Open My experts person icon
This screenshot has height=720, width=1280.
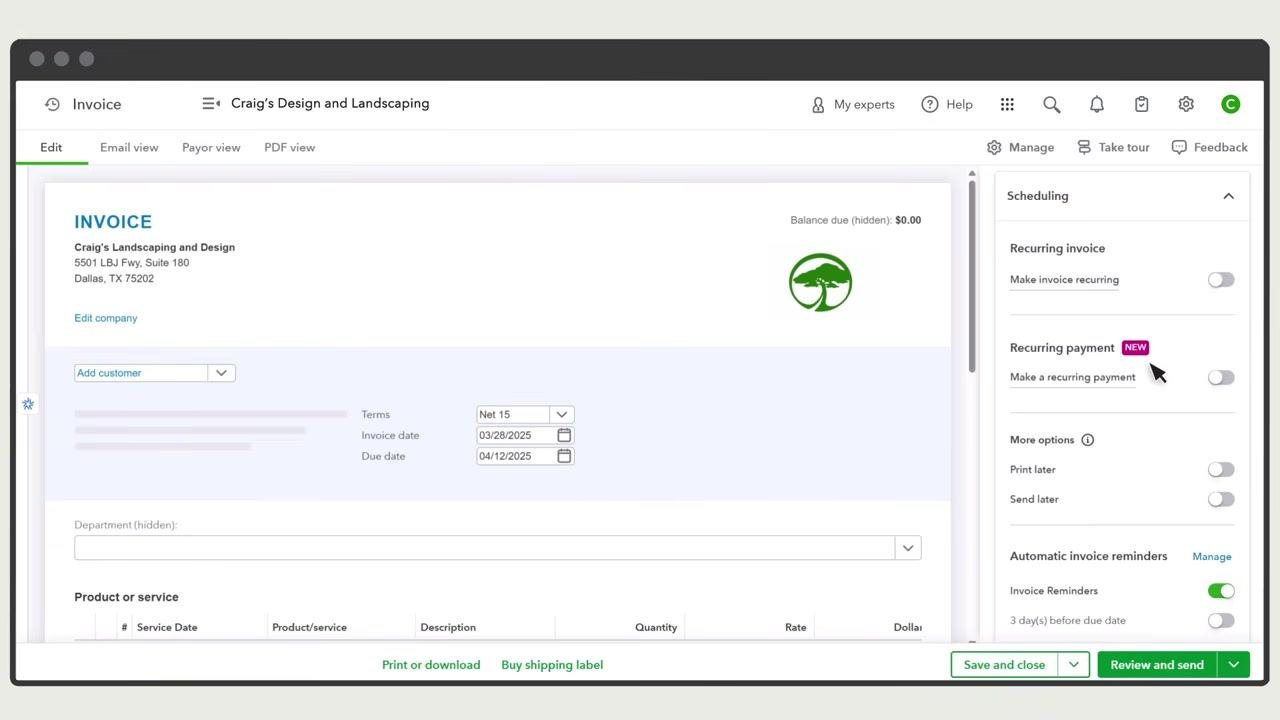[x=818, y=104]
